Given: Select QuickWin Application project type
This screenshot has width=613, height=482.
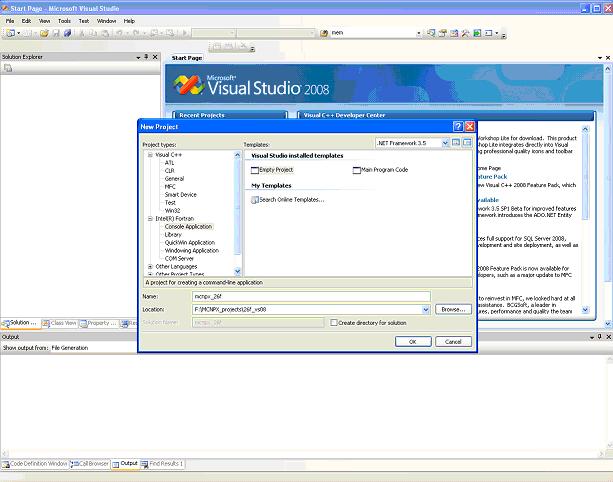Looking at the screenshot, I should pos(190,242).
